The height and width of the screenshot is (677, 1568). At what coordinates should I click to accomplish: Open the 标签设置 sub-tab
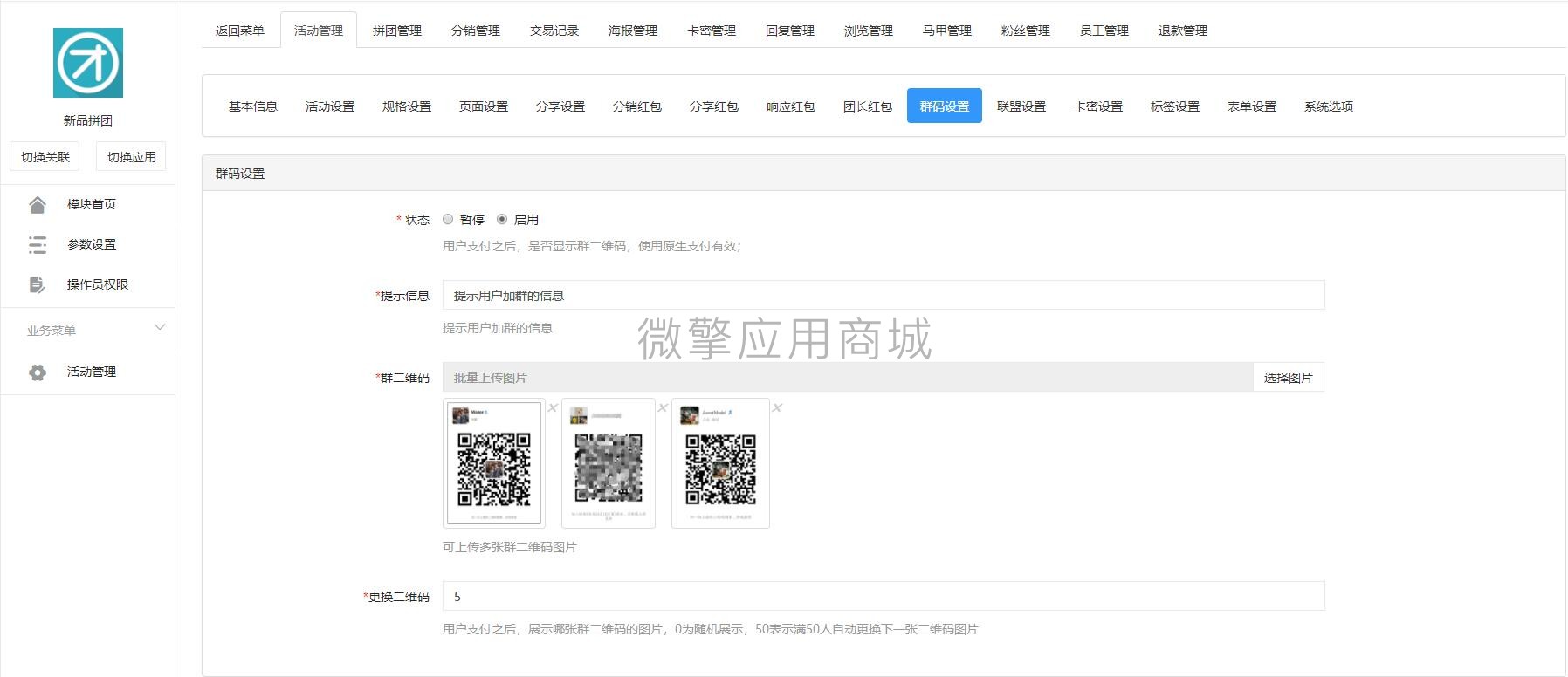pos(1175,106)
